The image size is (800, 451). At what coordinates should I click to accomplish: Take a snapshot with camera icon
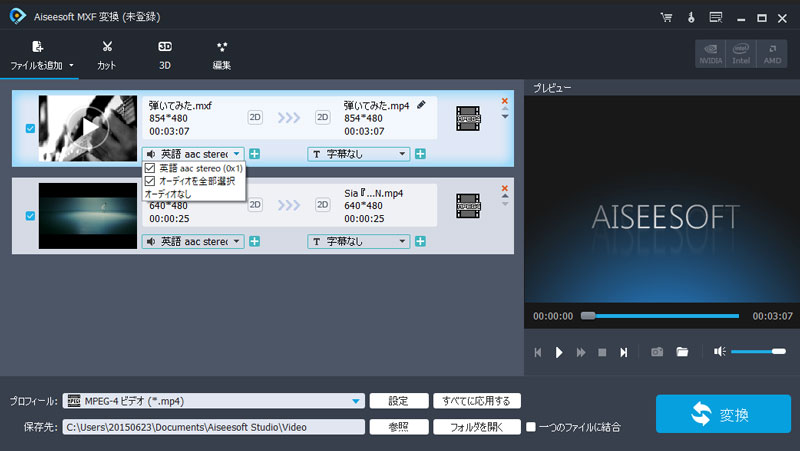[x=657, y=352]
